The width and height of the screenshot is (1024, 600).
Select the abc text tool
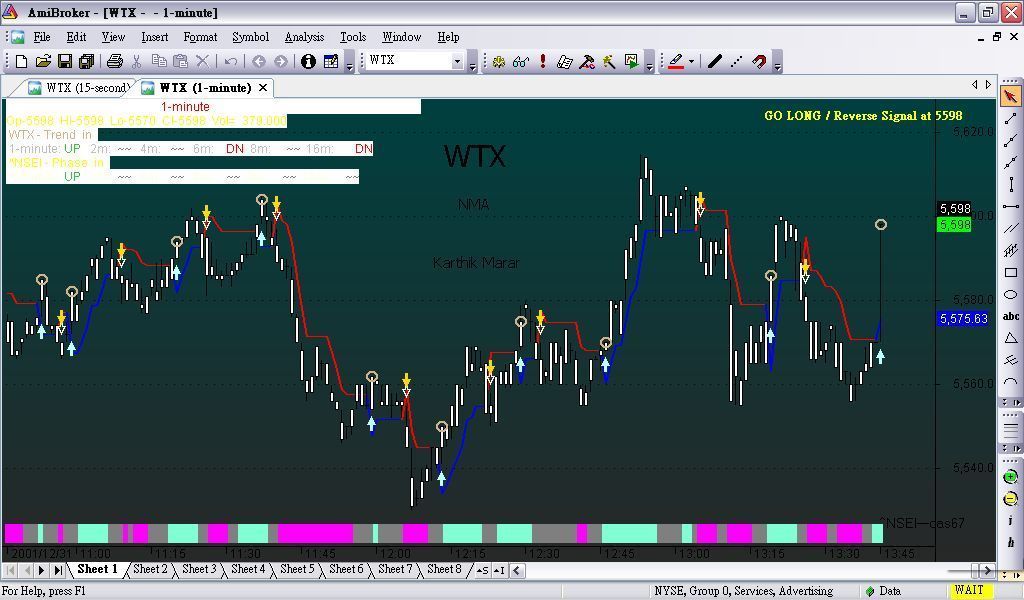tap(1010, 316)
